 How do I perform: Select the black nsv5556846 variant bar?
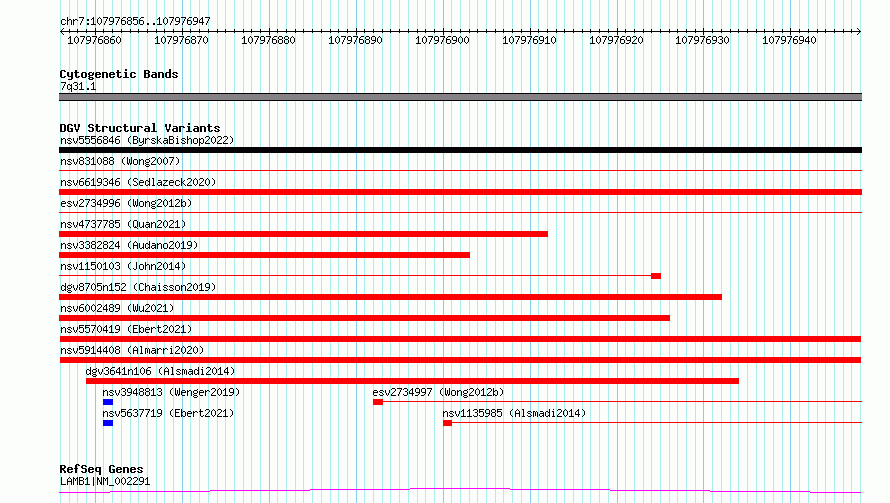(460, 150)
